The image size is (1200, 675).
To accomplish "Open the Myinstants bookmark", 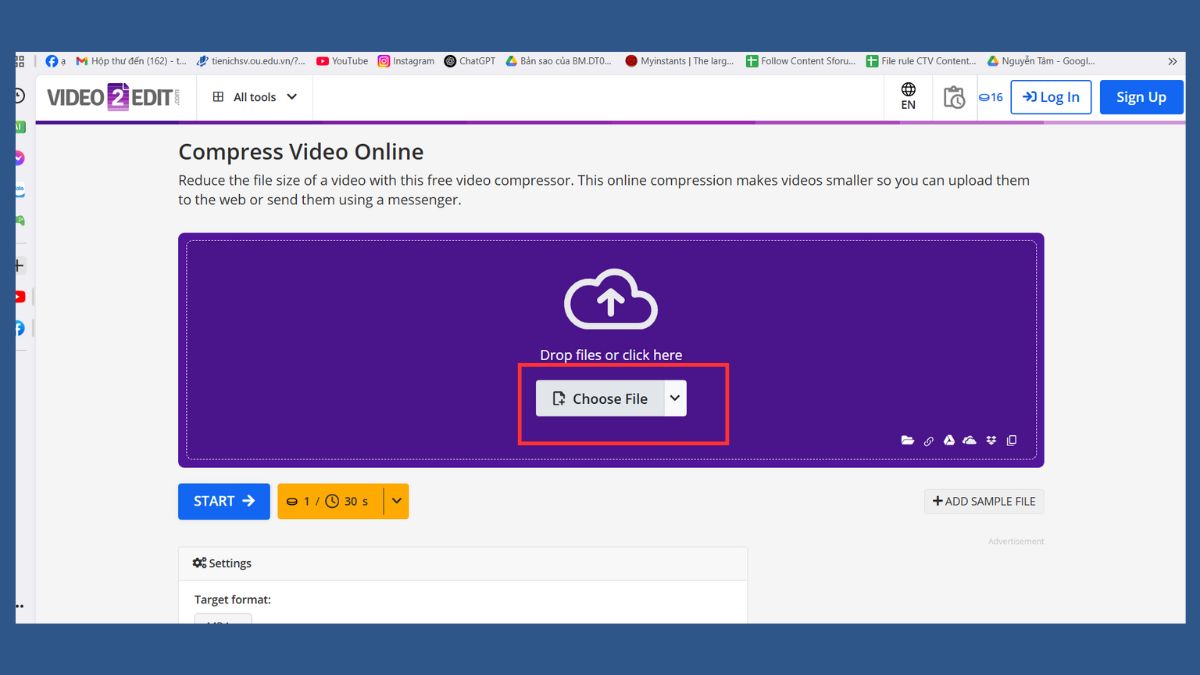I will click(681, 61).
